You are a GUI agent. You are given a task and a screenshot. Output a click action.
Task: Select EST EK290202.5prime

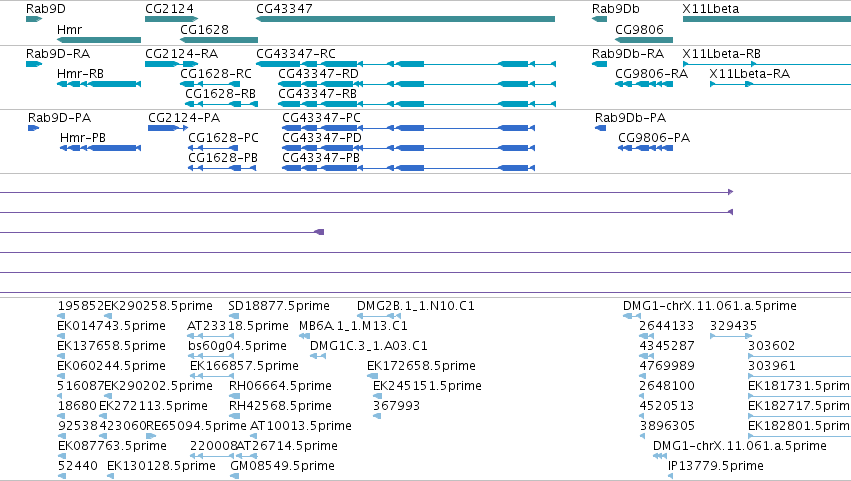click(158, 387)
